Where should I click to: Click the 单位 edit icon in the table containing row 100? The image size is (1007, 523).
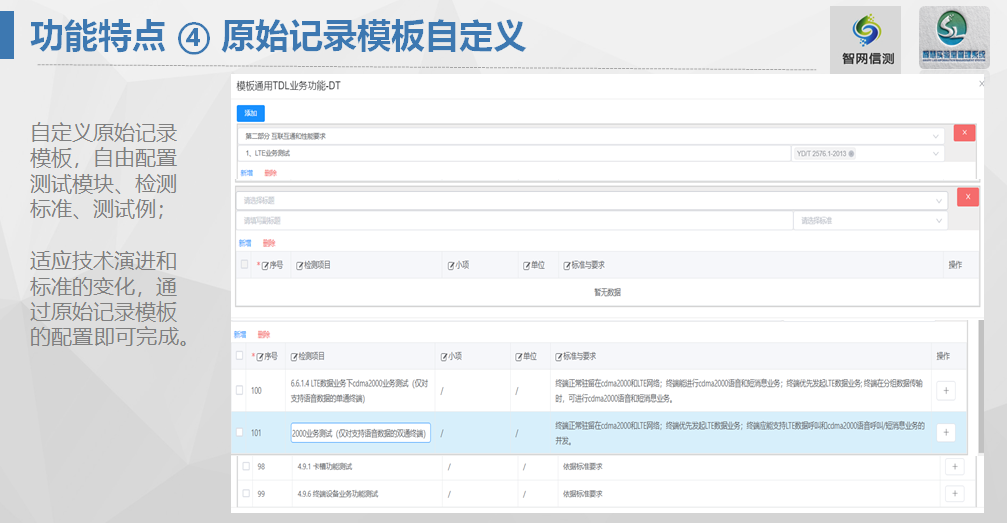coord(518,357)
